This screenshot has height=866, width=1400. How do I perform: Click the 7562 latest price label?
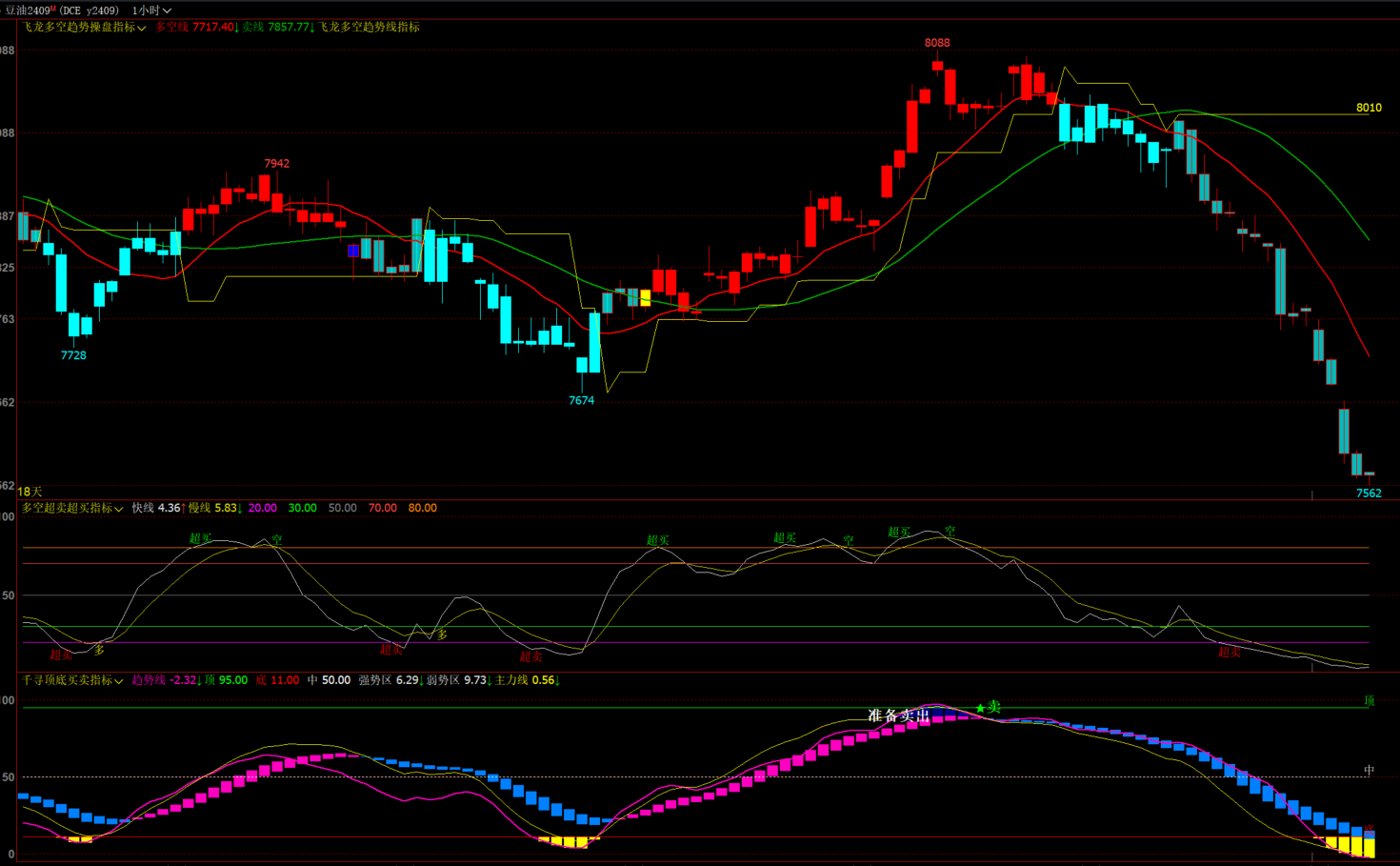pyautogui.click(x=1369, y=493)
